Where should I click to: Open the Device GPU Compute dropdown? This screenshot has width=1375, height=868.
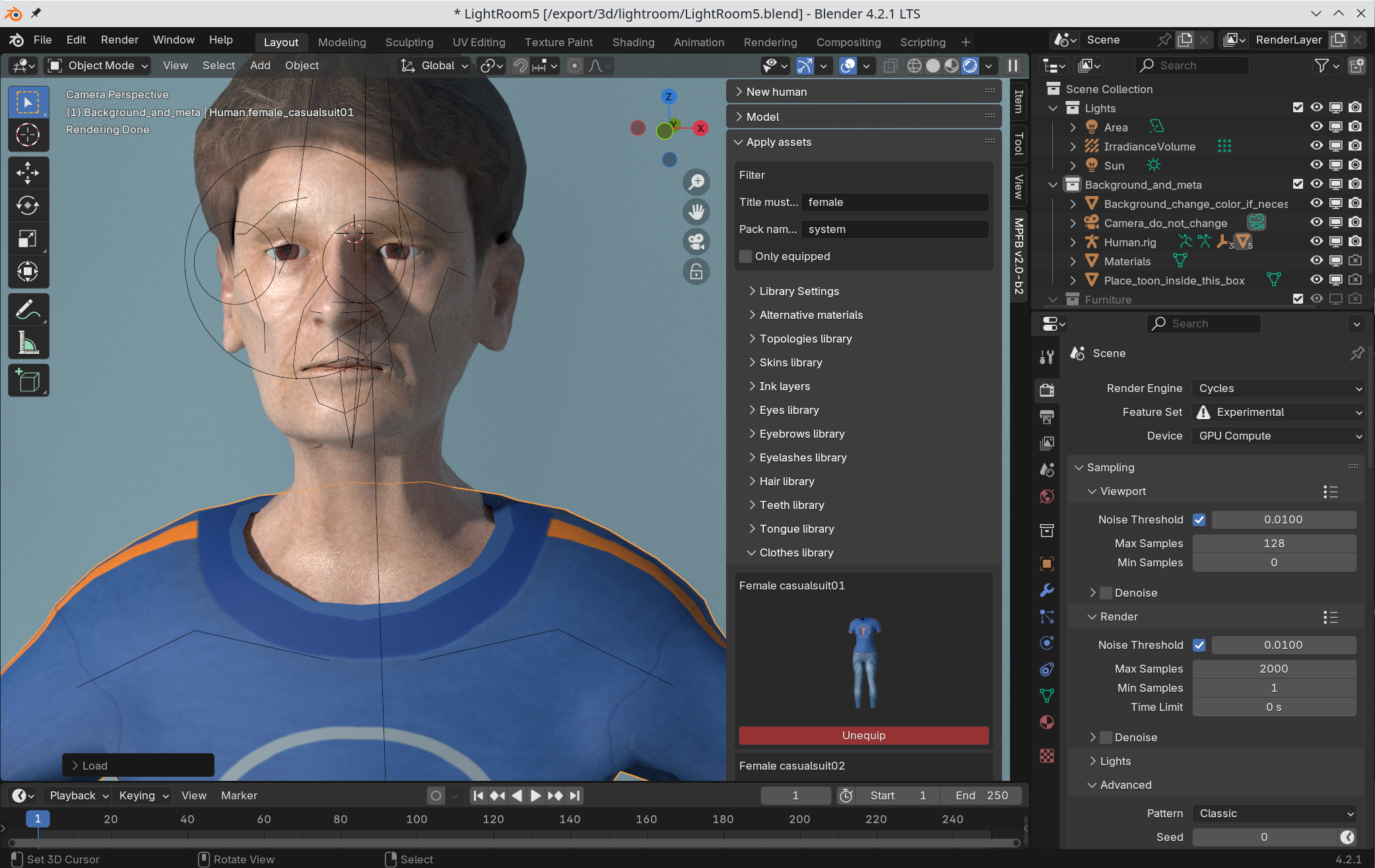1278,436
